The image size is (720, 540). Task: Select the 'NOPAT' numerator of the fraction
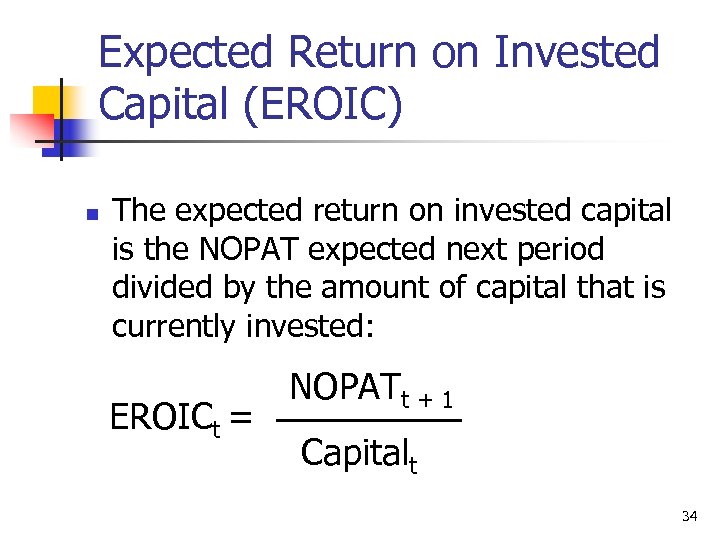[x=343, y=385]
